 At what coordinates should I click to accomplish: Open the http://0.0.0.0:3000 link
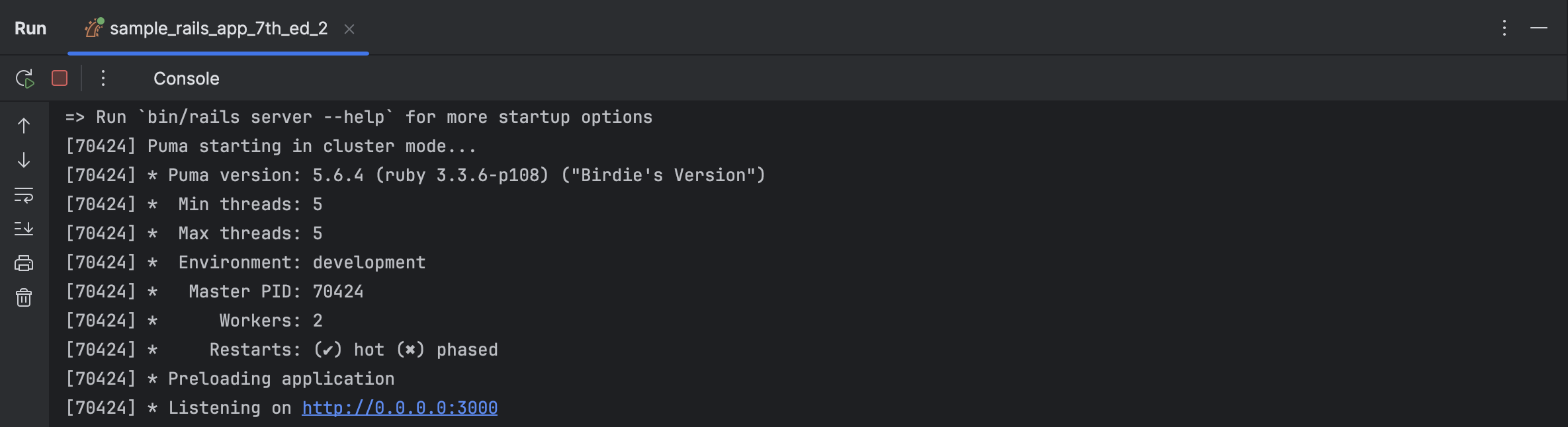coord(399,407)
